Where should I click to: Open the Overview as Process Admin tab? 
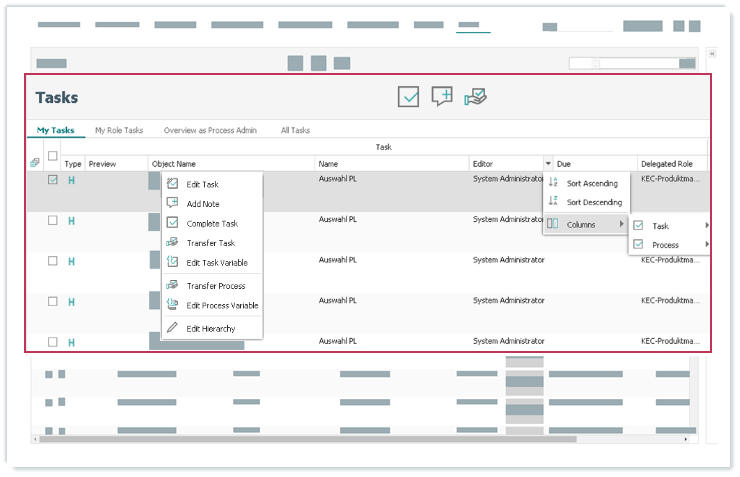tap(210, 130)
